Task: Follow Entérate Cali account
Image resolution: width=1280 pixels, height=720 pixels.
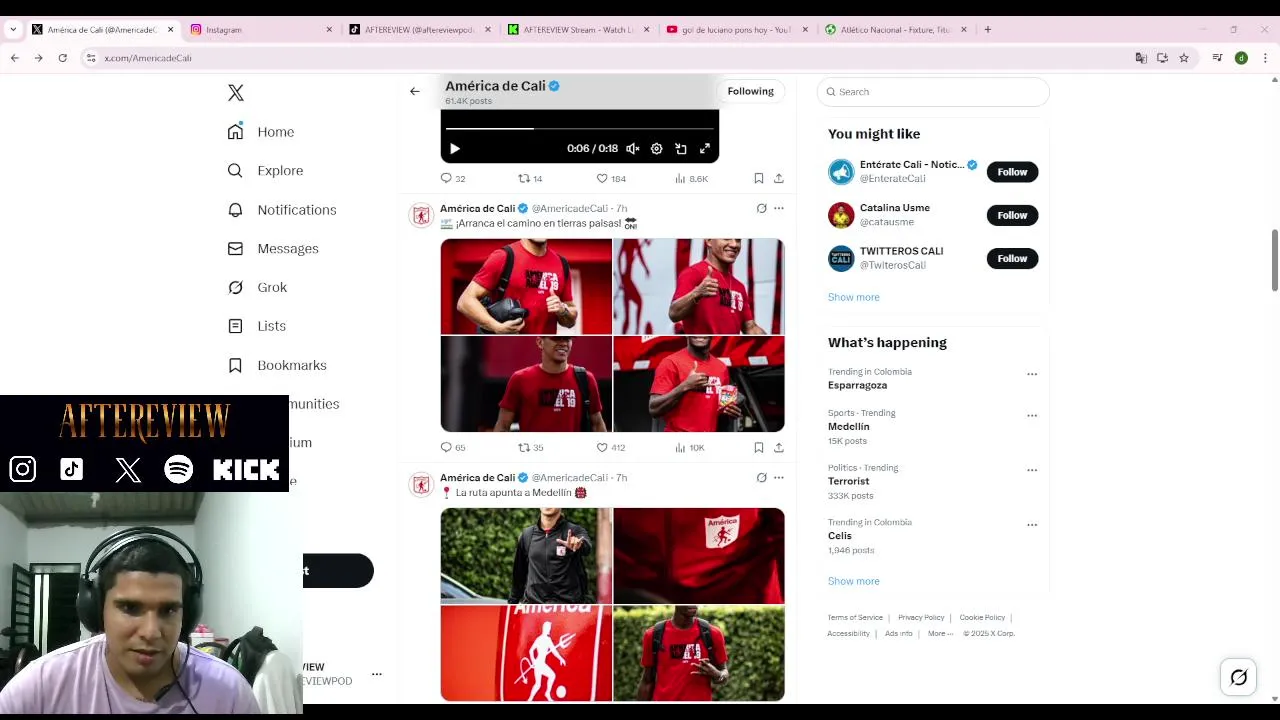Action: tap(1012, 172)
